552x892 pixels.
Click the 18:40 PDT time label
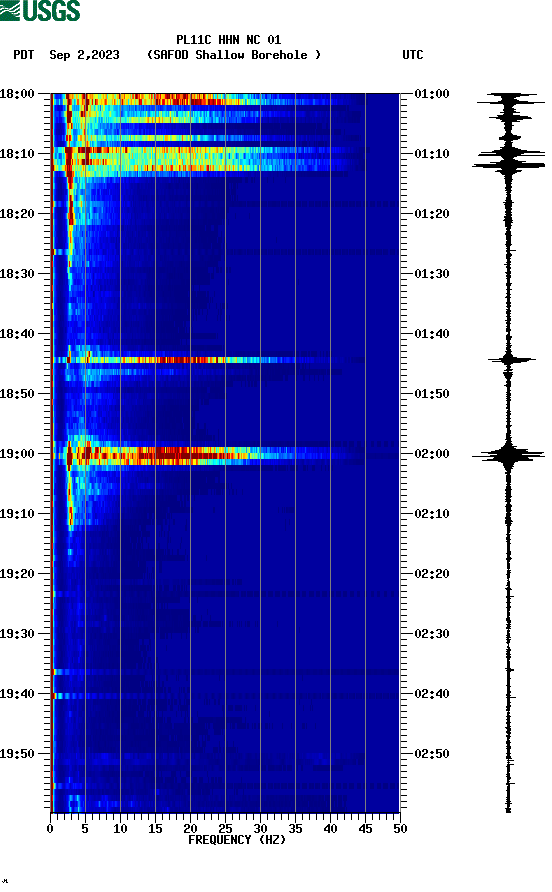pyautogui.click(x=17, y=334)
